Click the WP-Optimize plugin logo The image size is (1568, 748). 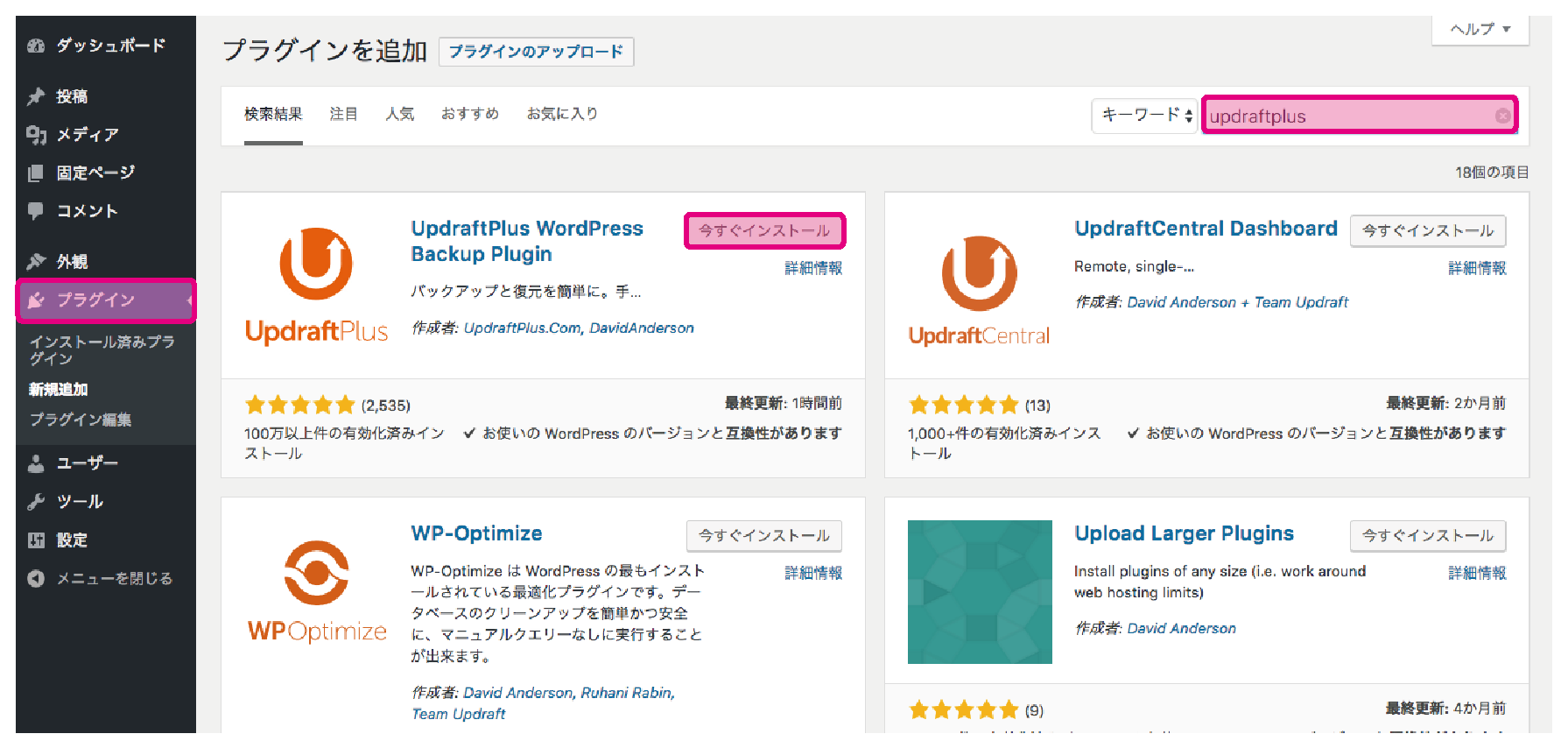click(x=317, y=592)
